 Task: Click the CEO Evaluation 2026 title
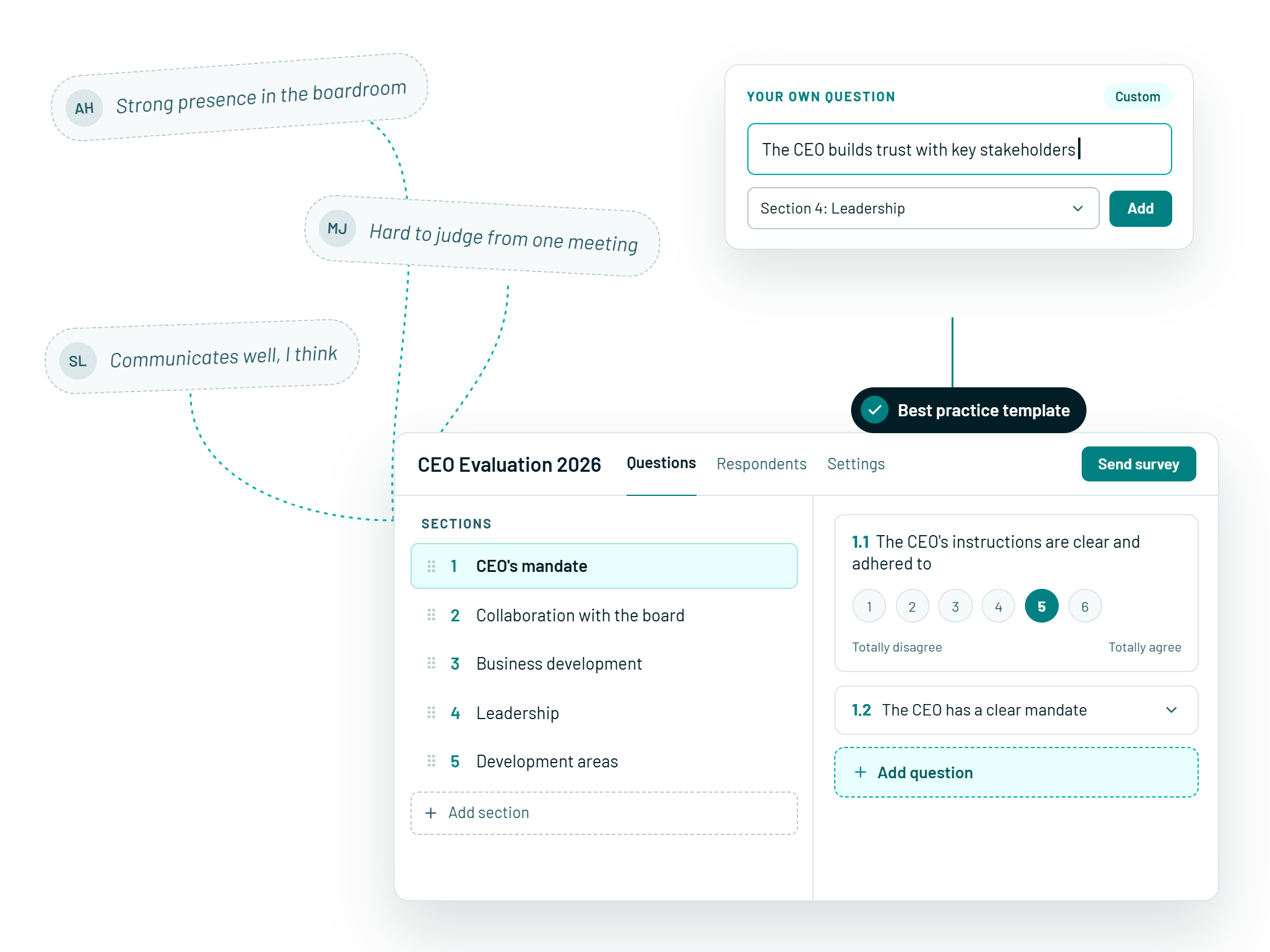[x=509, y=465]
